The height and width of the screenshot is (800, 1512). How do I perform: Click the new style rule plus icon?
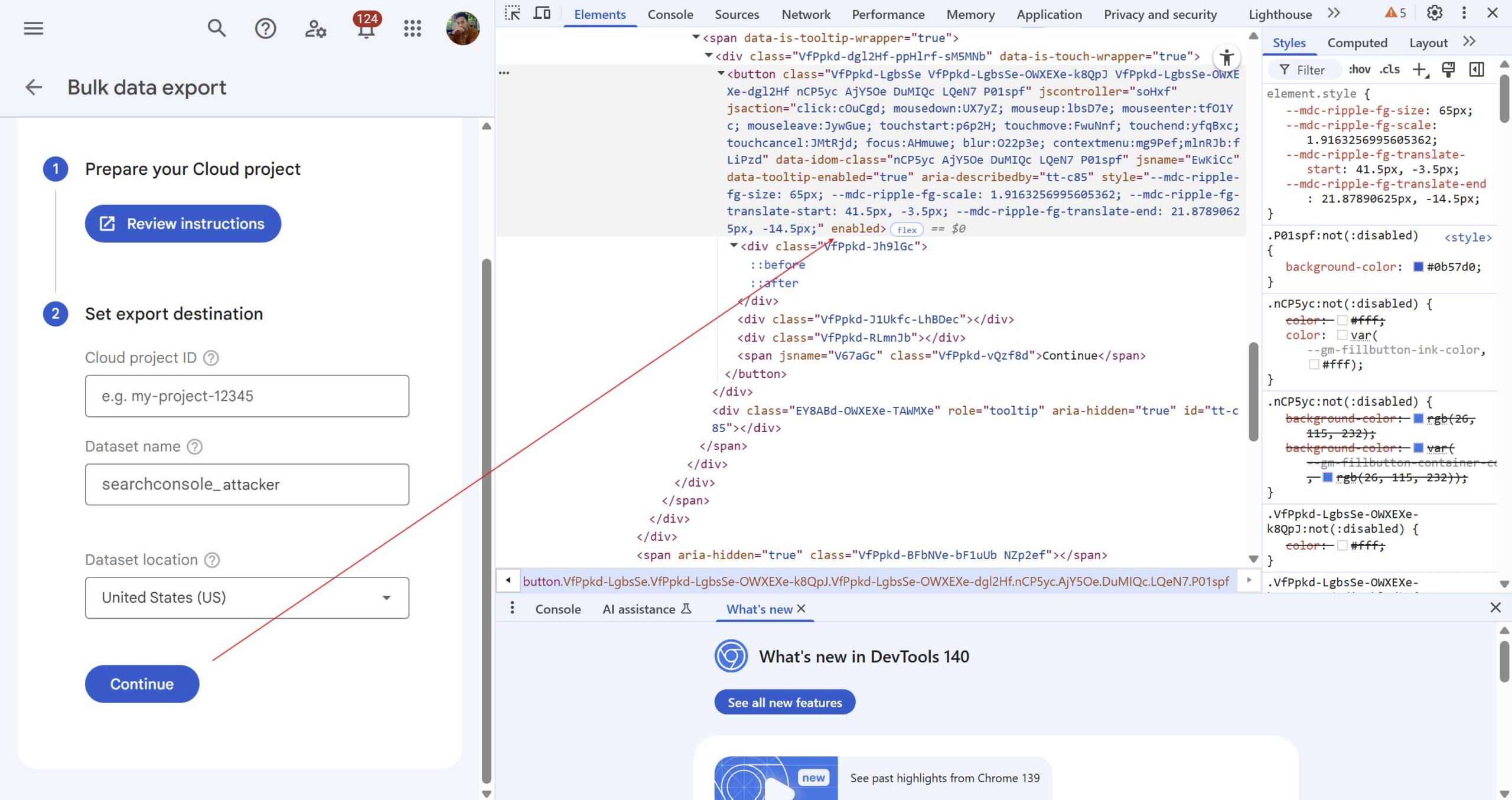tap(1419, 70)
